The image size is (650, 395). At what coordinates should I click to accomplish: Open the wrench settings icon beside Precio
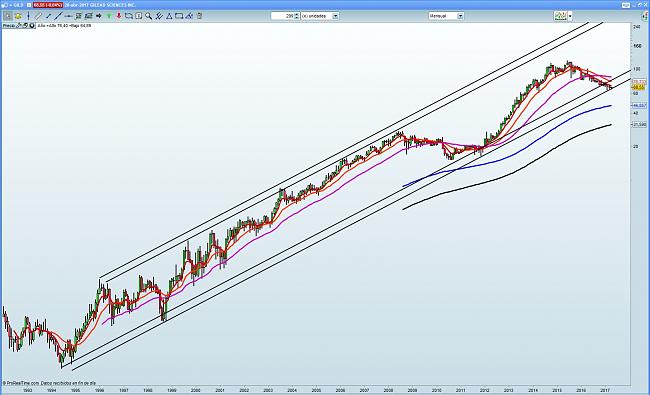click(19, 26)
